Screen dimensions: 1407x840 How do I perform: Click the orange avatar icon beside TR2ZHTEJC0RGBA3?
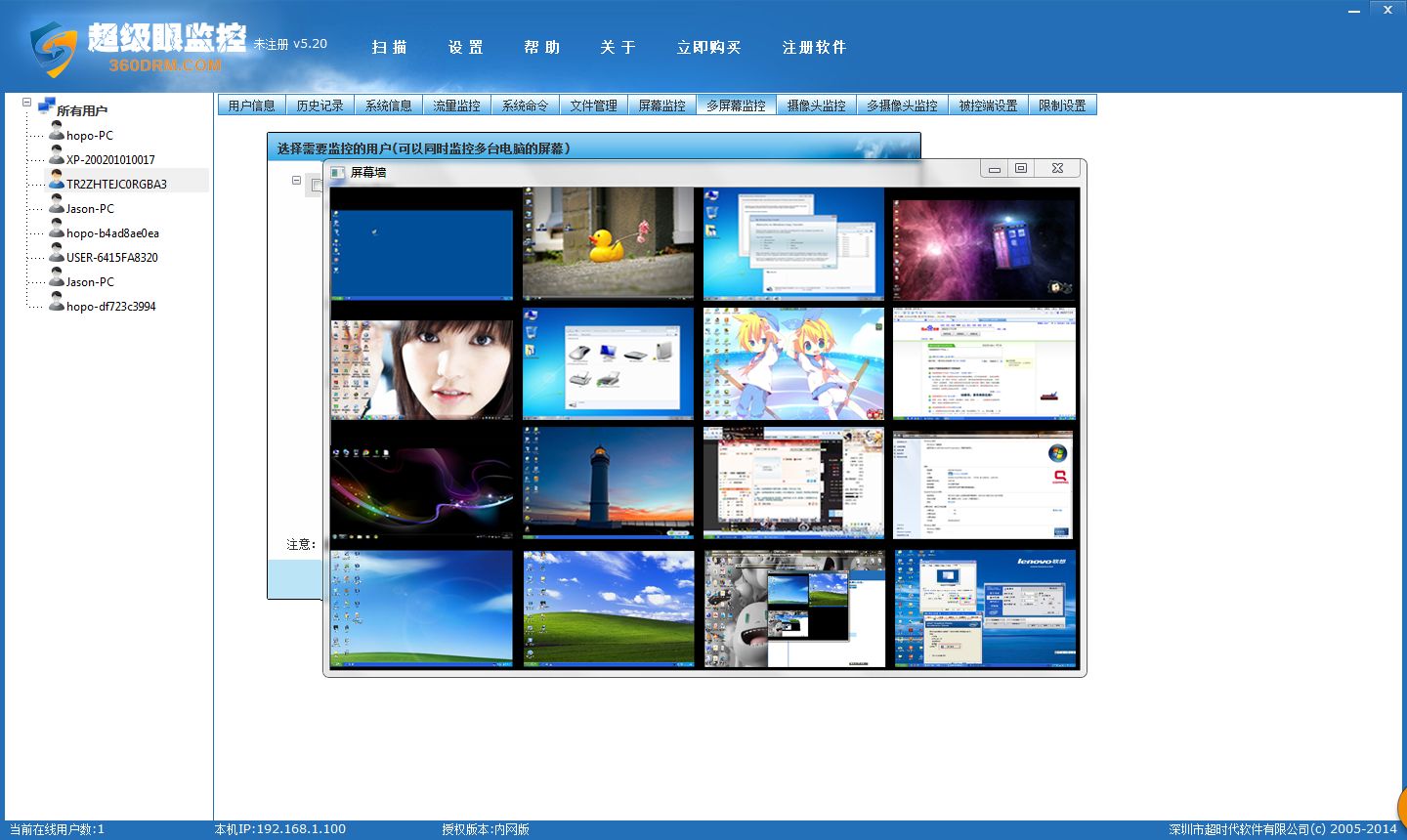tap(57, 180)
